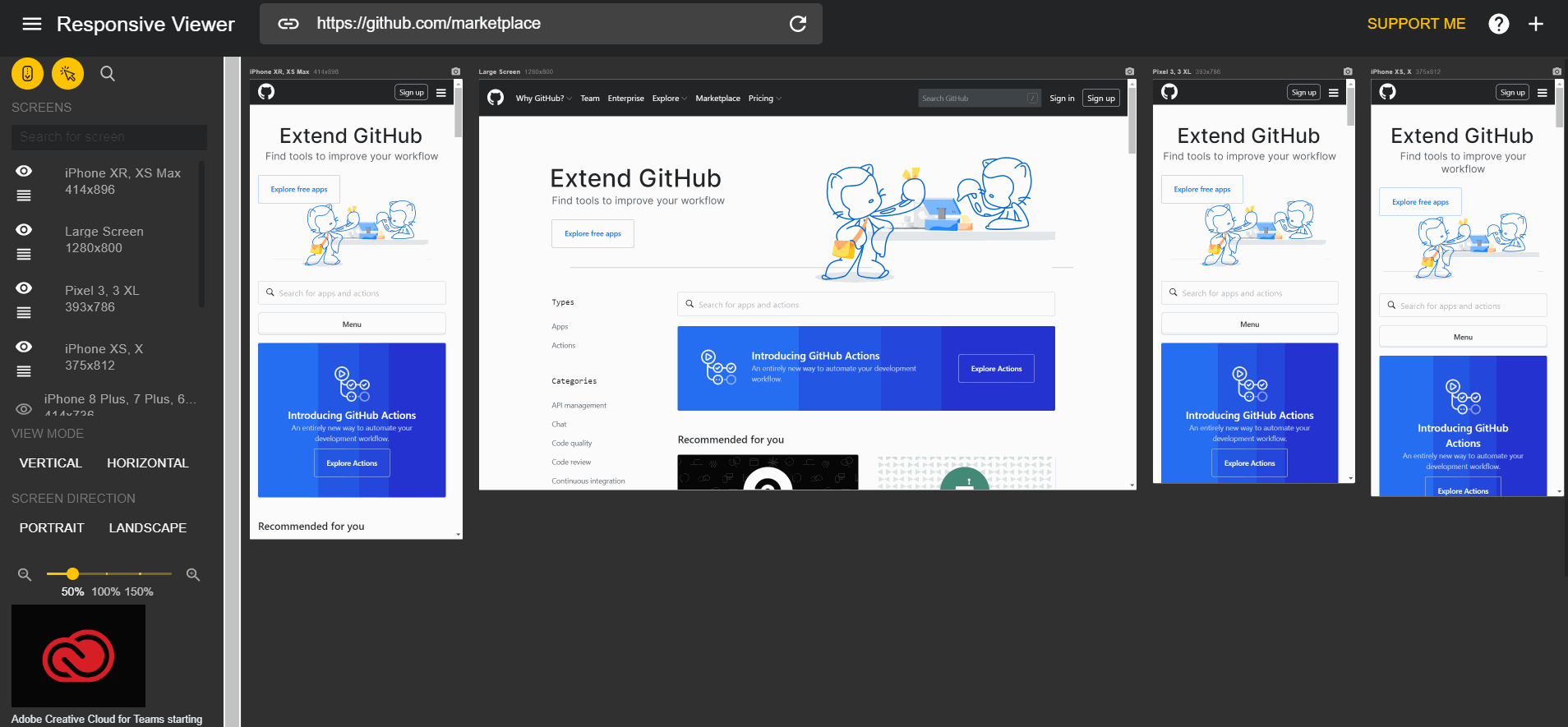This screenshot has width=1568, height=727.
Task: Add a new screen with the plus icon
Action: coord(1535,24)
